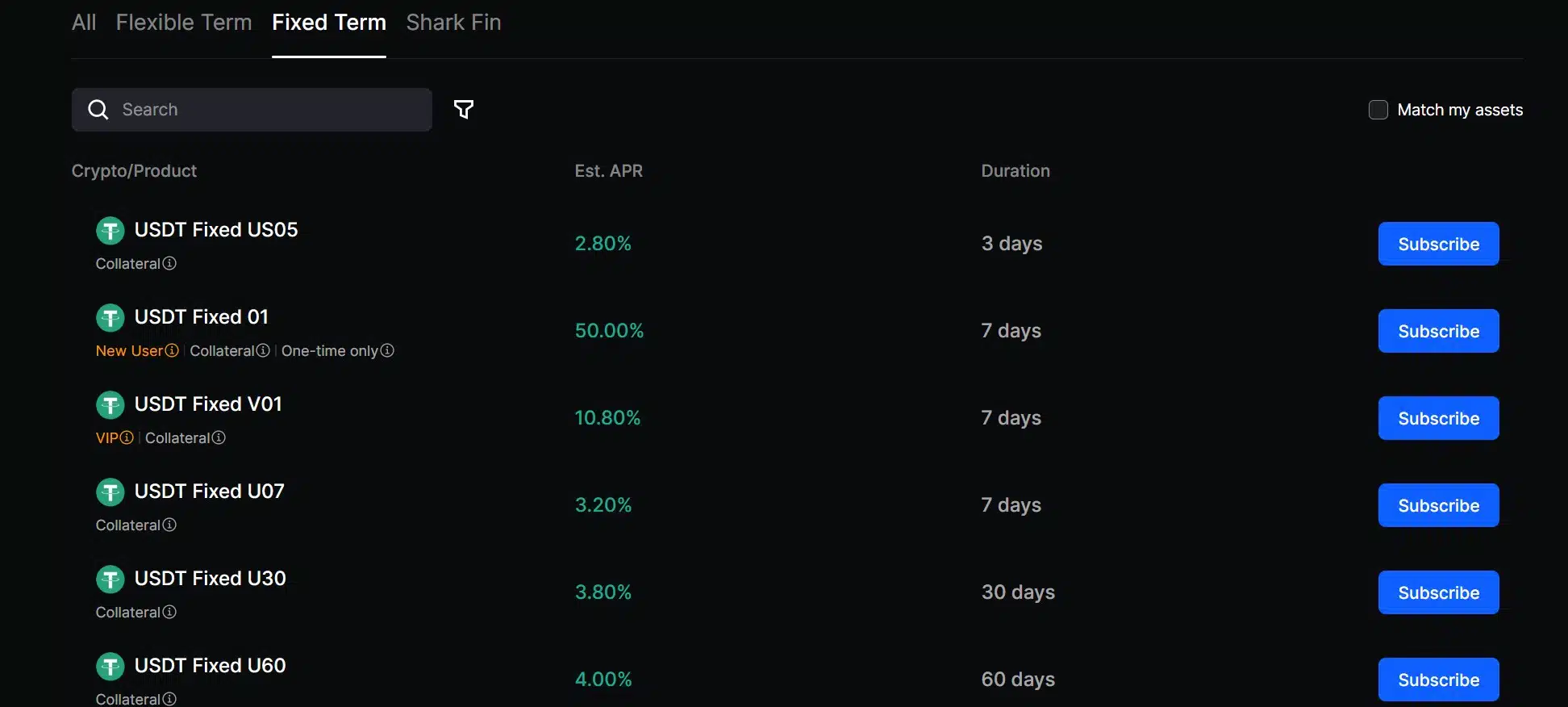Screen dimensions: 1568x707
Task: Click the Tether coin icon for USDT Fixed V01
Action: [x=111, y=405]
